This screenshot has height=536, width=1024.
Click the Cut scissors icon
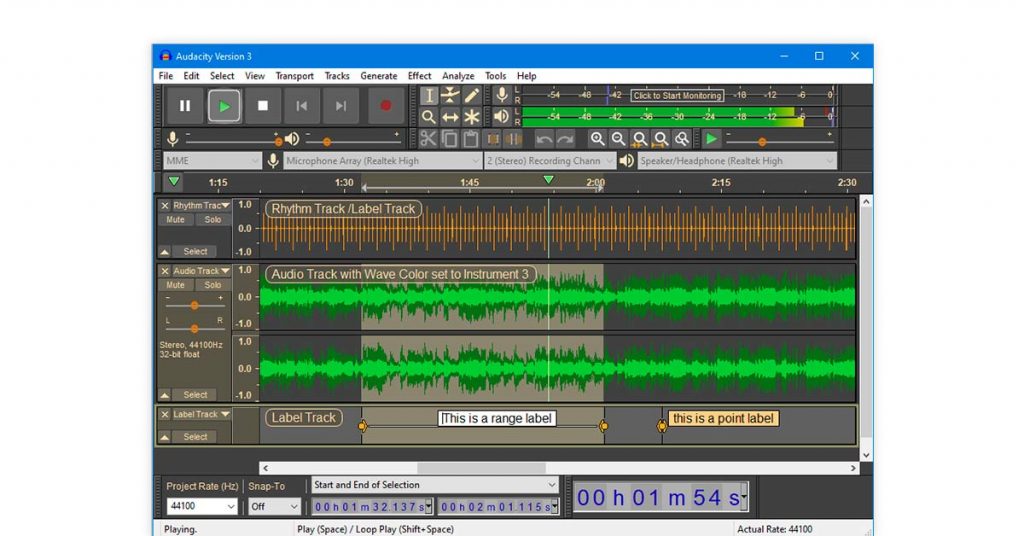[x=428, y=139]
